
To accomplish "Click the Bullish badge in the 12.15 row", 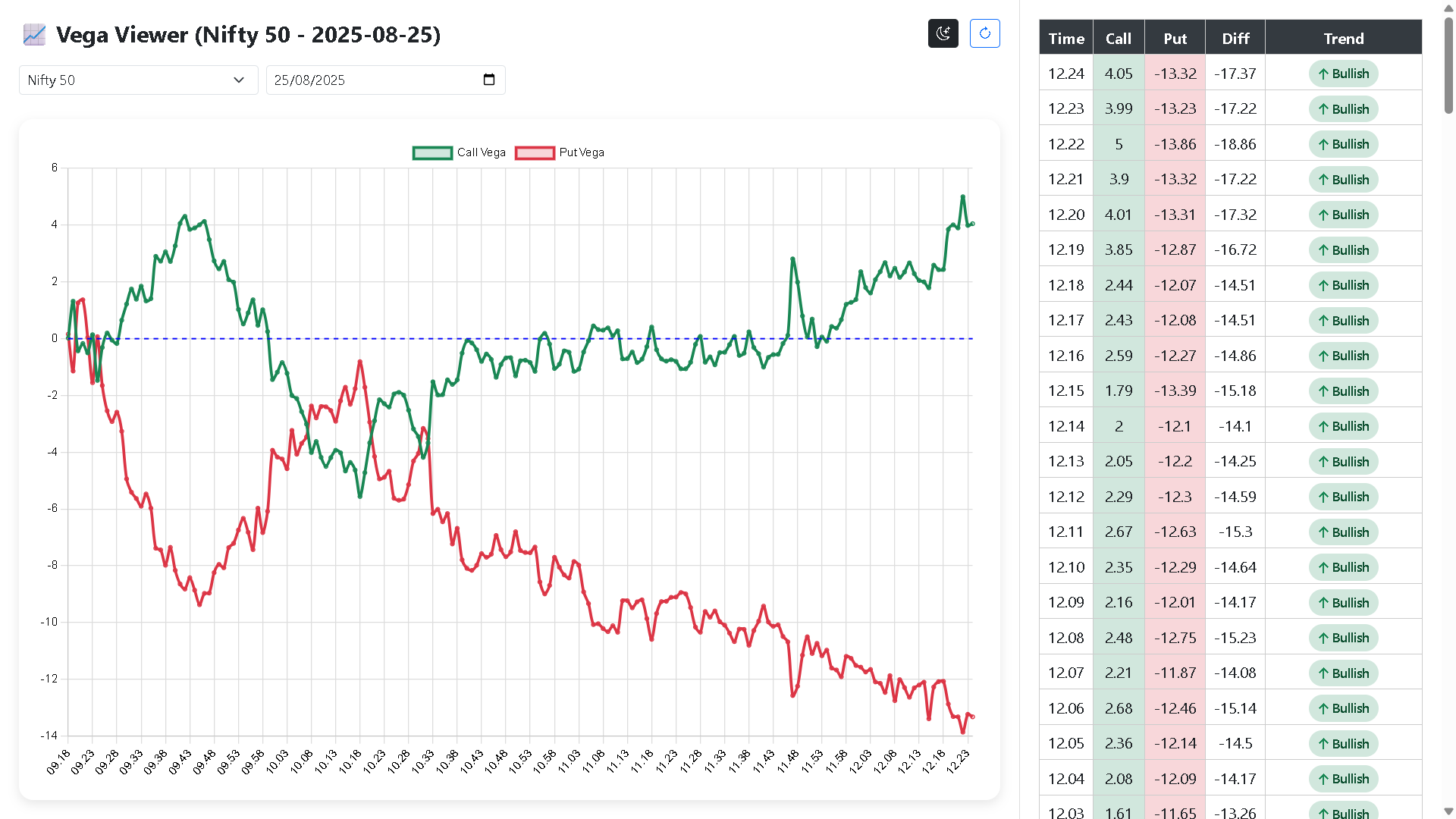I will point(1343,391).
